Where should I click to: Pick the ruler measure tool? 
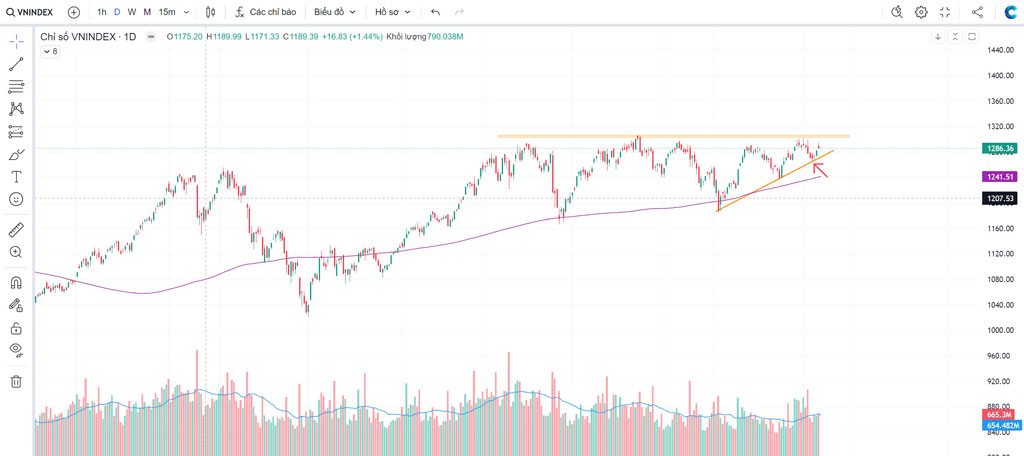point(16,229)
